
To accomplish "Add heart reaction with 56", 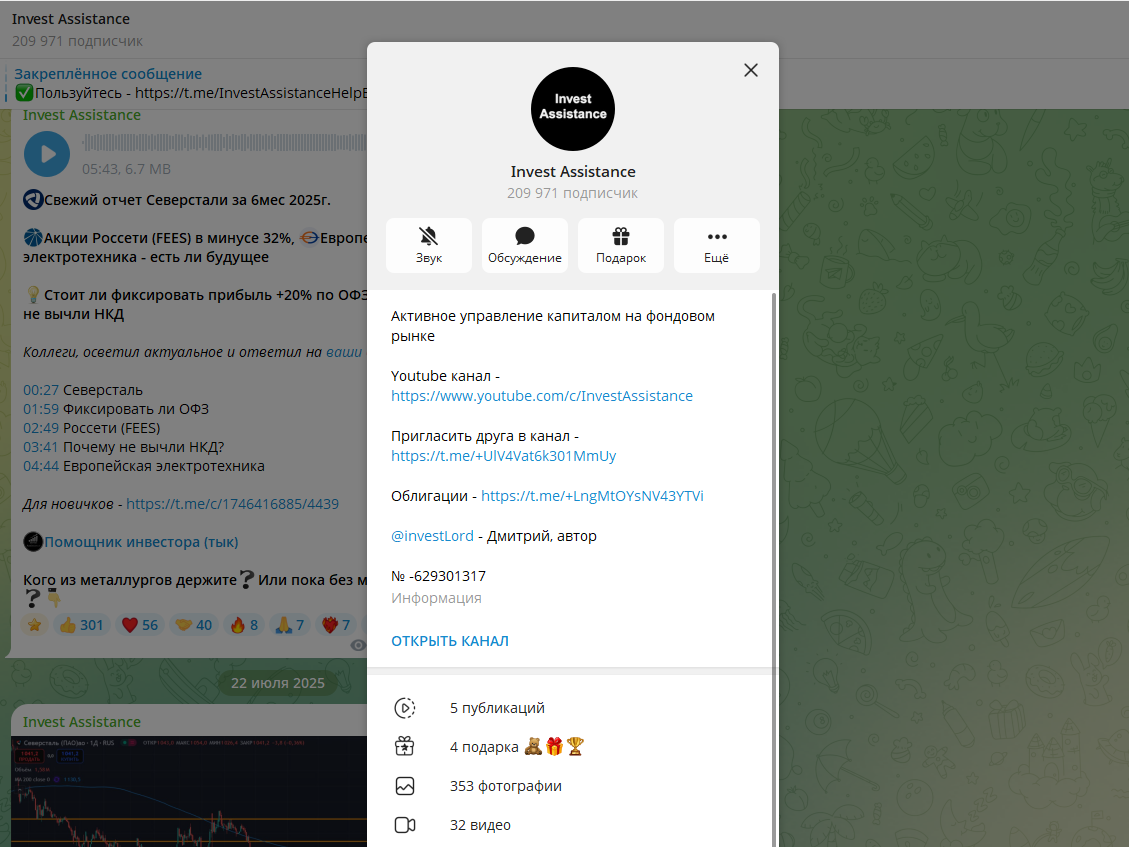I will tap(140, 625).
